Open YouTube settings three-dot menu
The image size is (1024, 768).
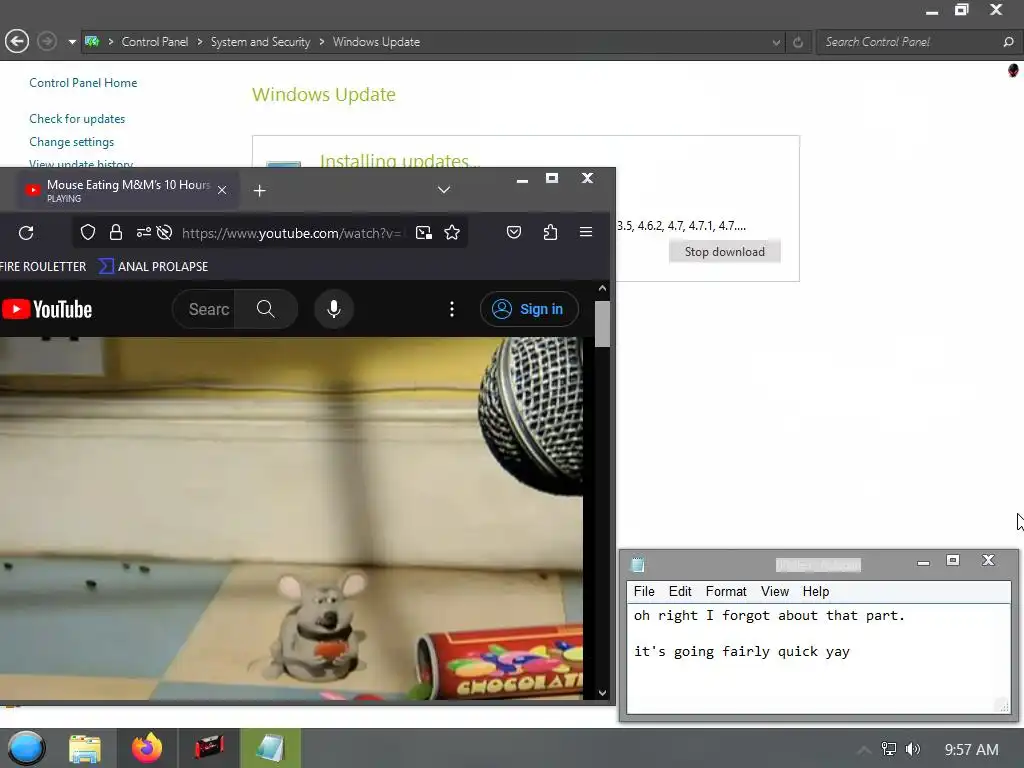point(452,309)
